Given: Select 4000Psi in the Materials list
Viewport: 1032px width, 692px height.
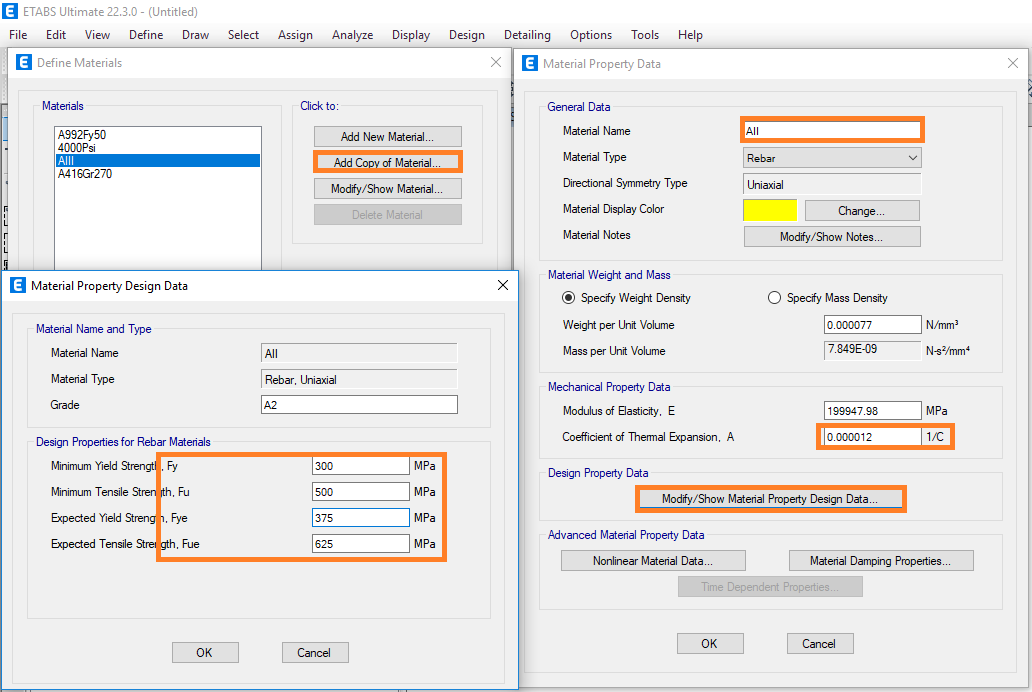Looking at the screenshot, I should [x=158, y=147].
